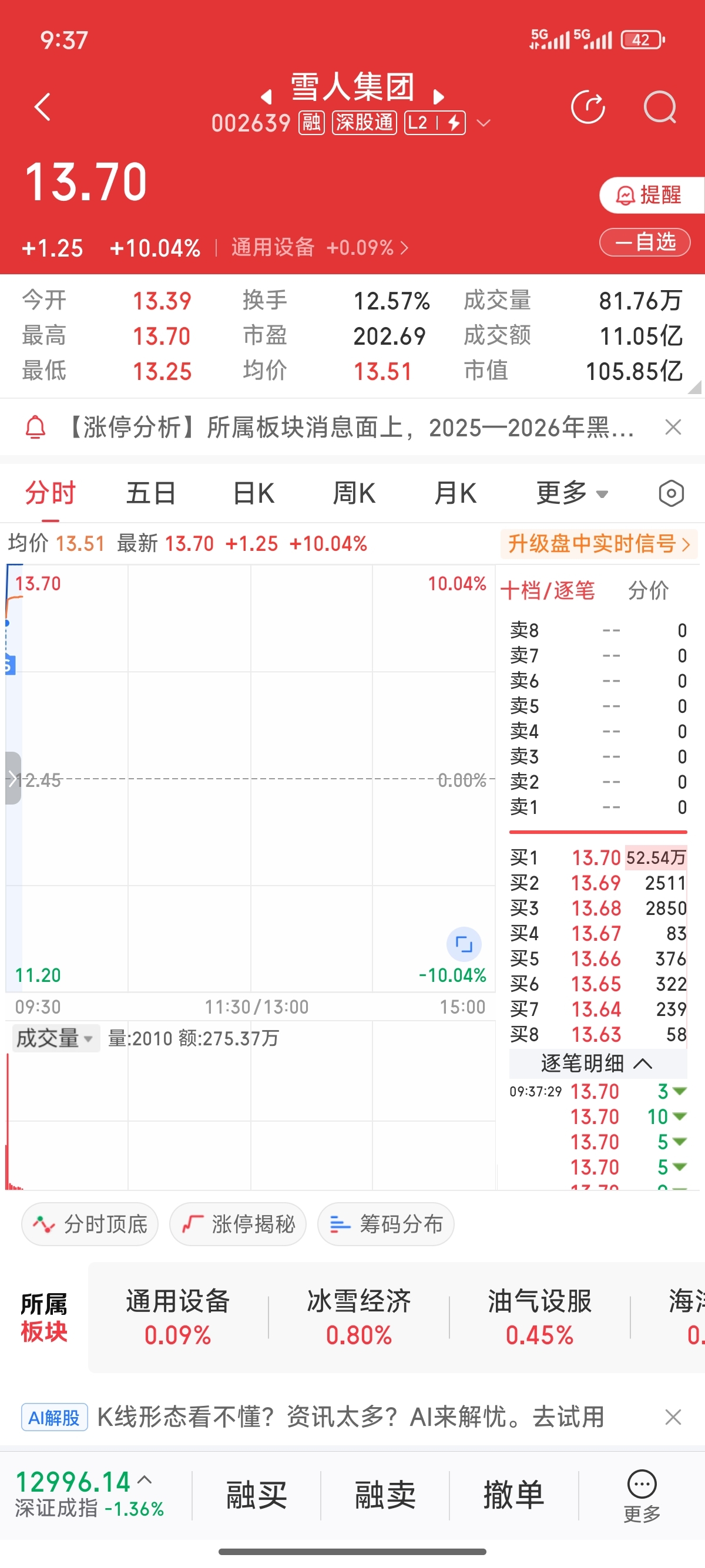The height and width of the screenshot is (1568, 705).
Task: Tap 融买 margin buy button
Action: (256, 1496)
